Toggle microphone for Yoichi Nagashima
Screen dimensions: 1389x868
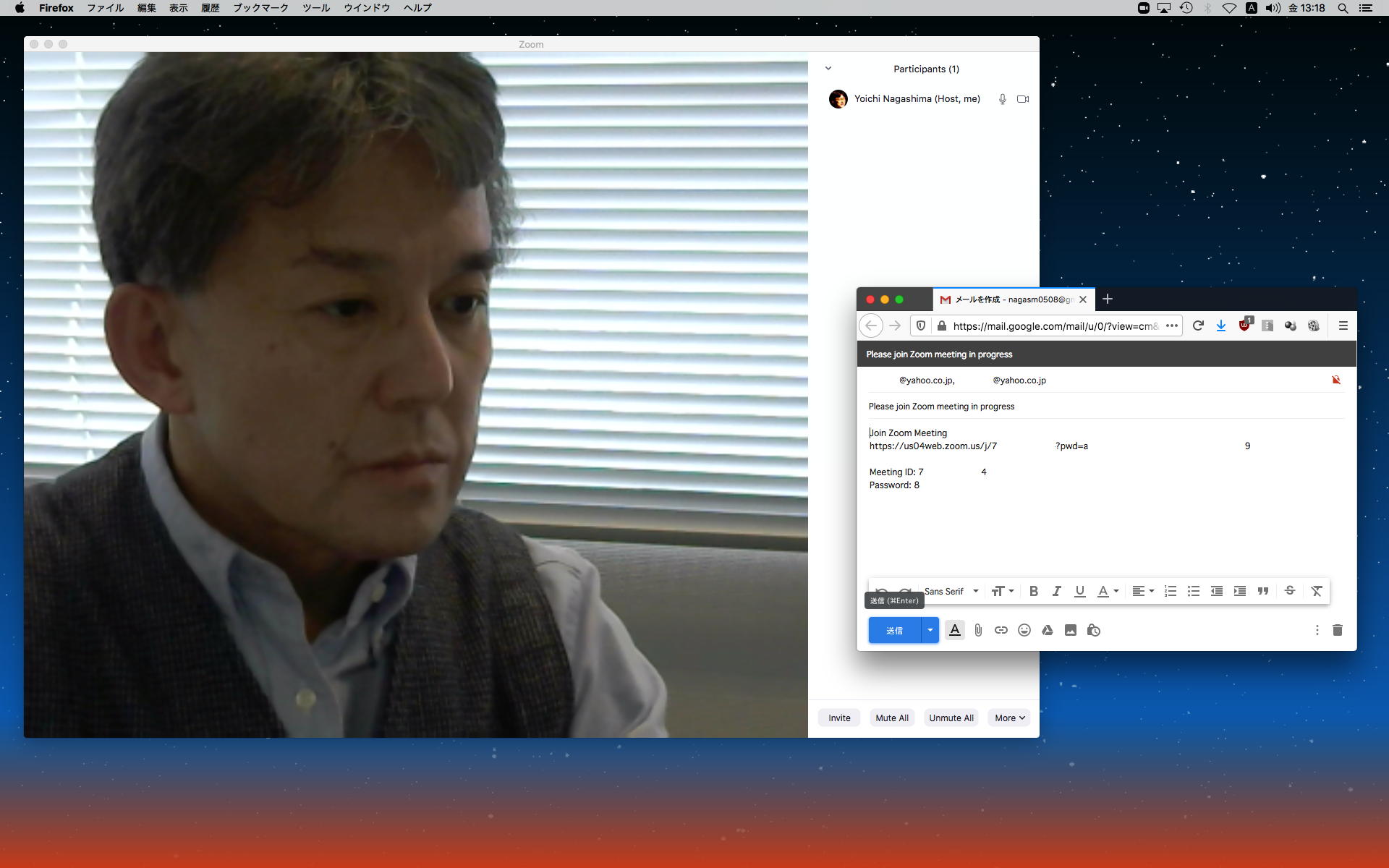tap(1003, 99)
